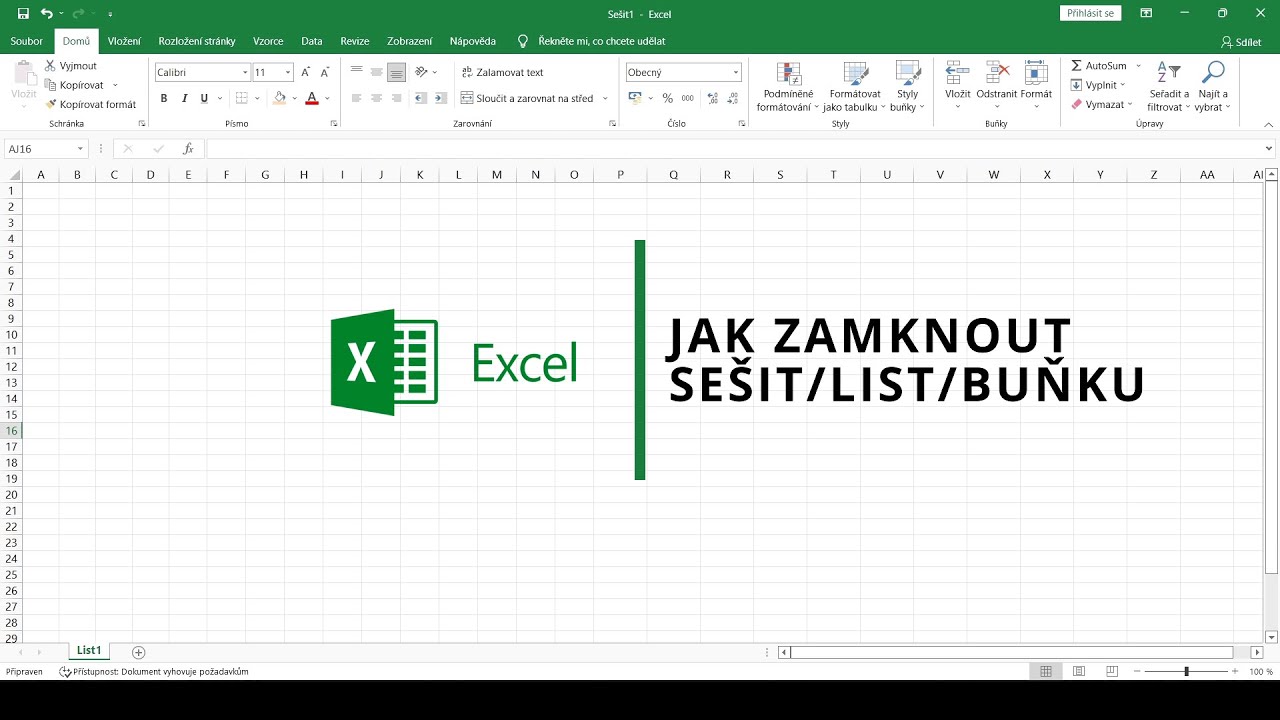Switch to the Vzorce tab
This screenshot has height=720, width=1280.
tap(268, 41)
